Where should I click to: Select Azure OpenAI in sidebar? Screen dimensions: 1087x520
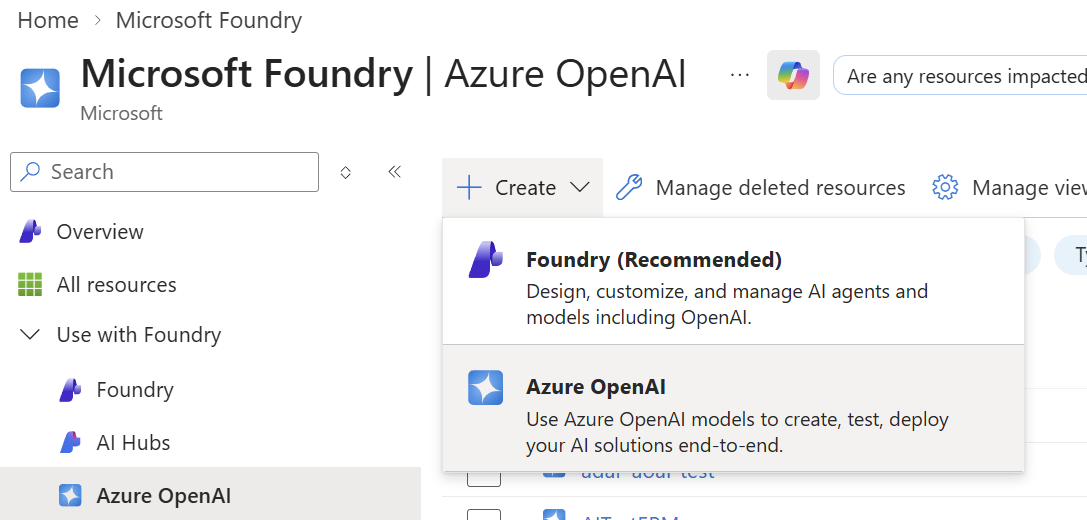pyautogui.click(x=210, y=495)
